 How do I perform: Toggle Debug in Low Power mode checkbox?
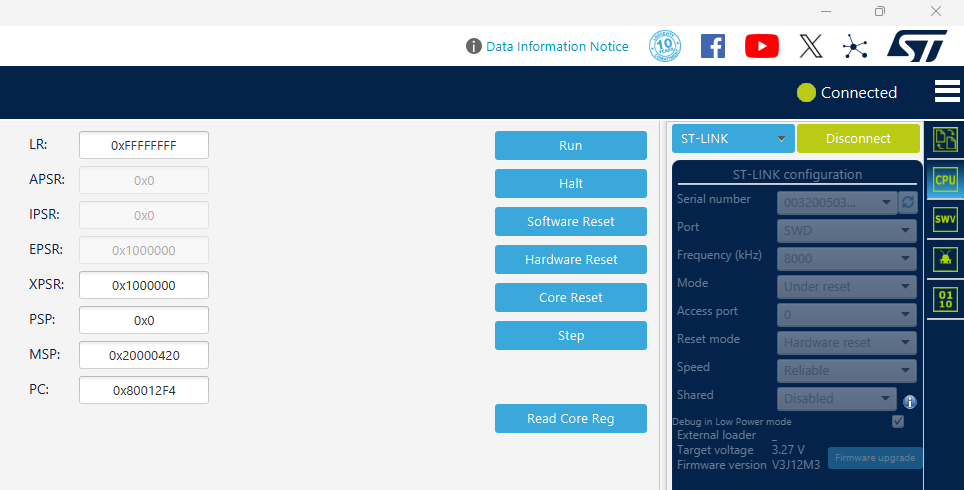898,421
